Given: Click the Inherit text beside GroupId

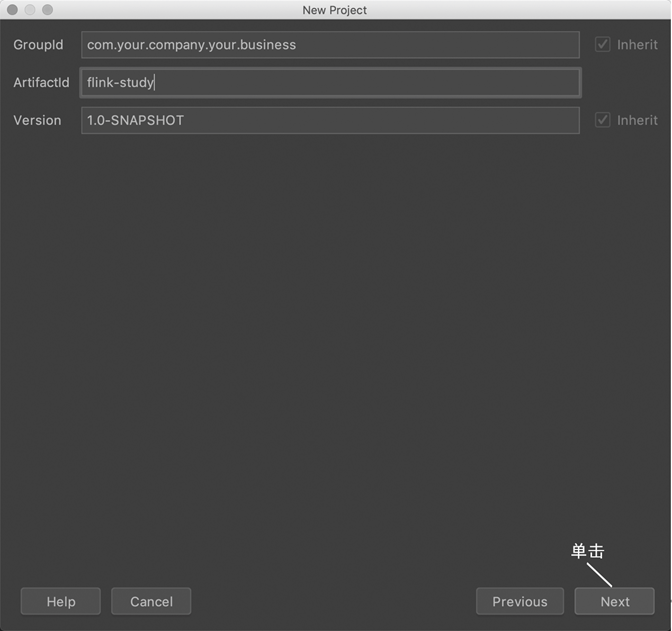Looking at the screenshot, I should [x=637, y=45].
